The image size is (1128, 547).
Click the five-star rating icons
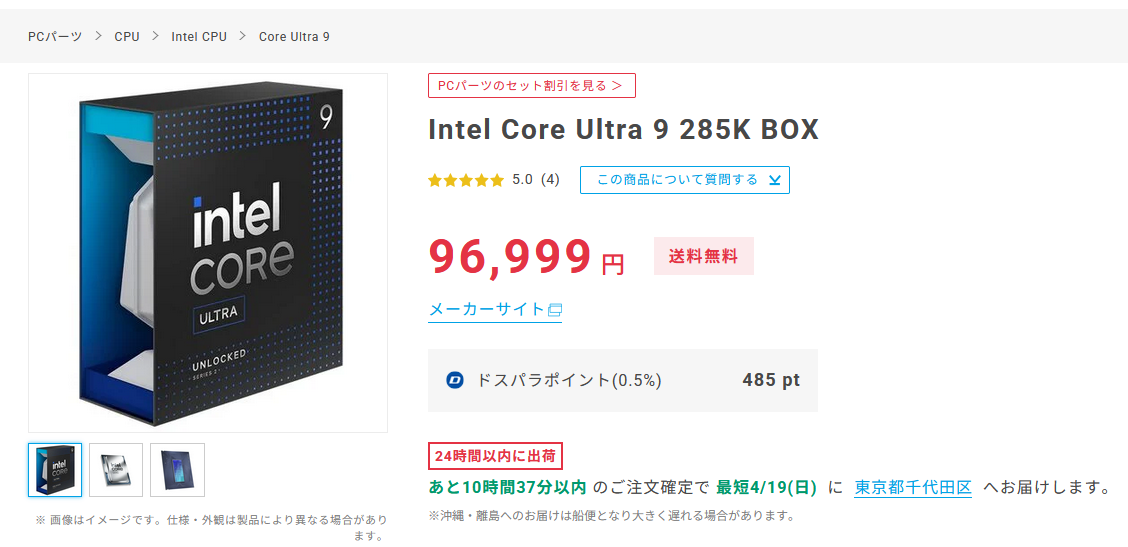466,180
